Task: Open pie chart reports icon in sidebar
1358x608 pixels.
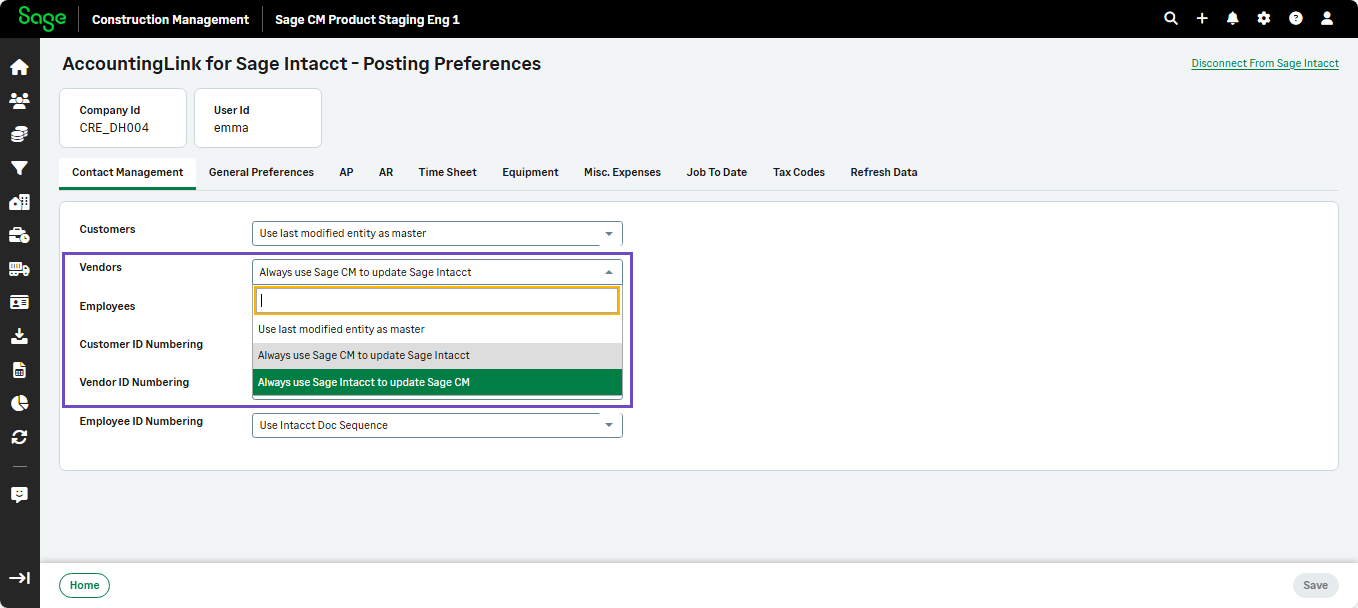Action: coord(19,403)
